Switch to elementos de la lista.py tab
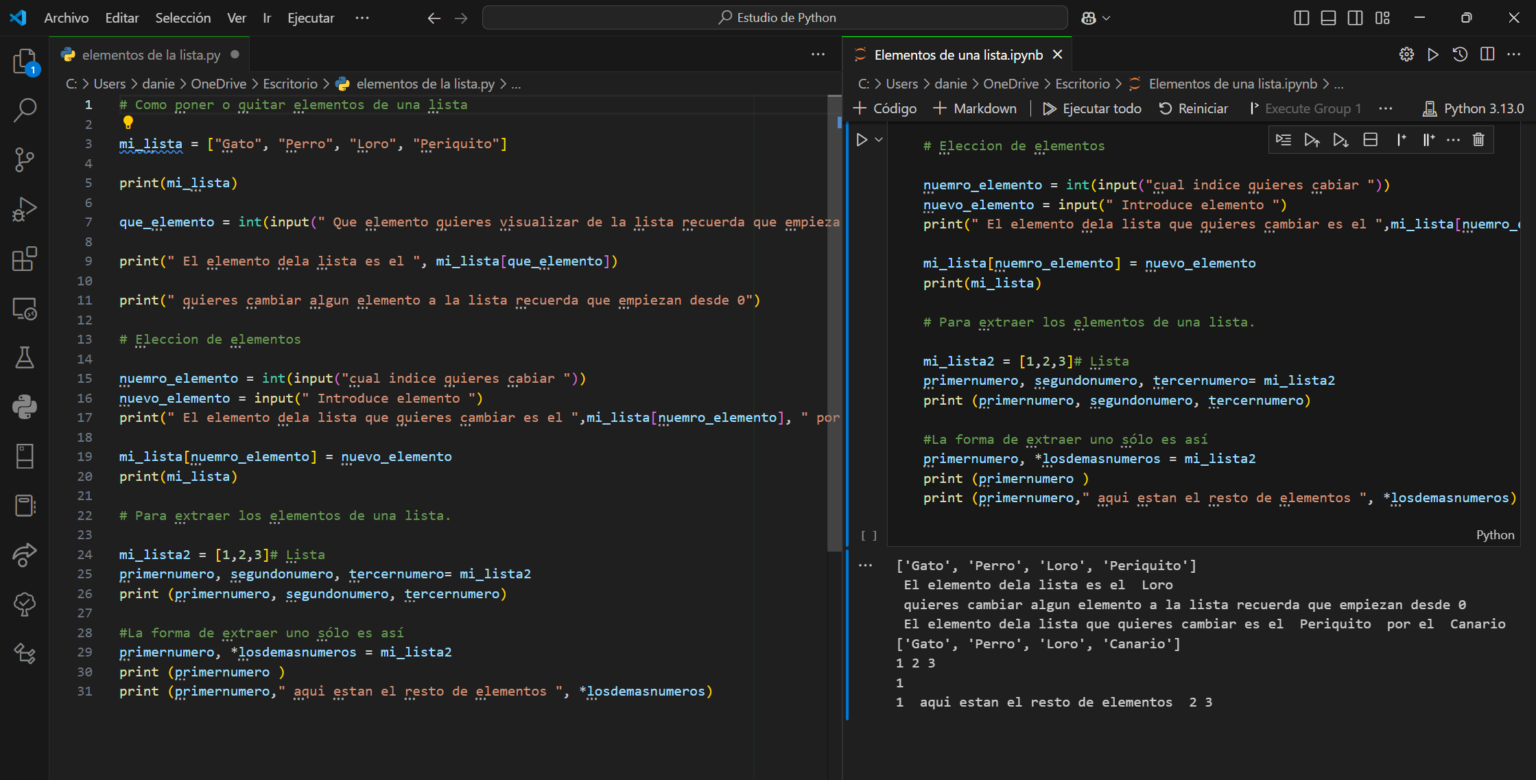The height and width of the screenshot is (780, 1536). (150, 55)
